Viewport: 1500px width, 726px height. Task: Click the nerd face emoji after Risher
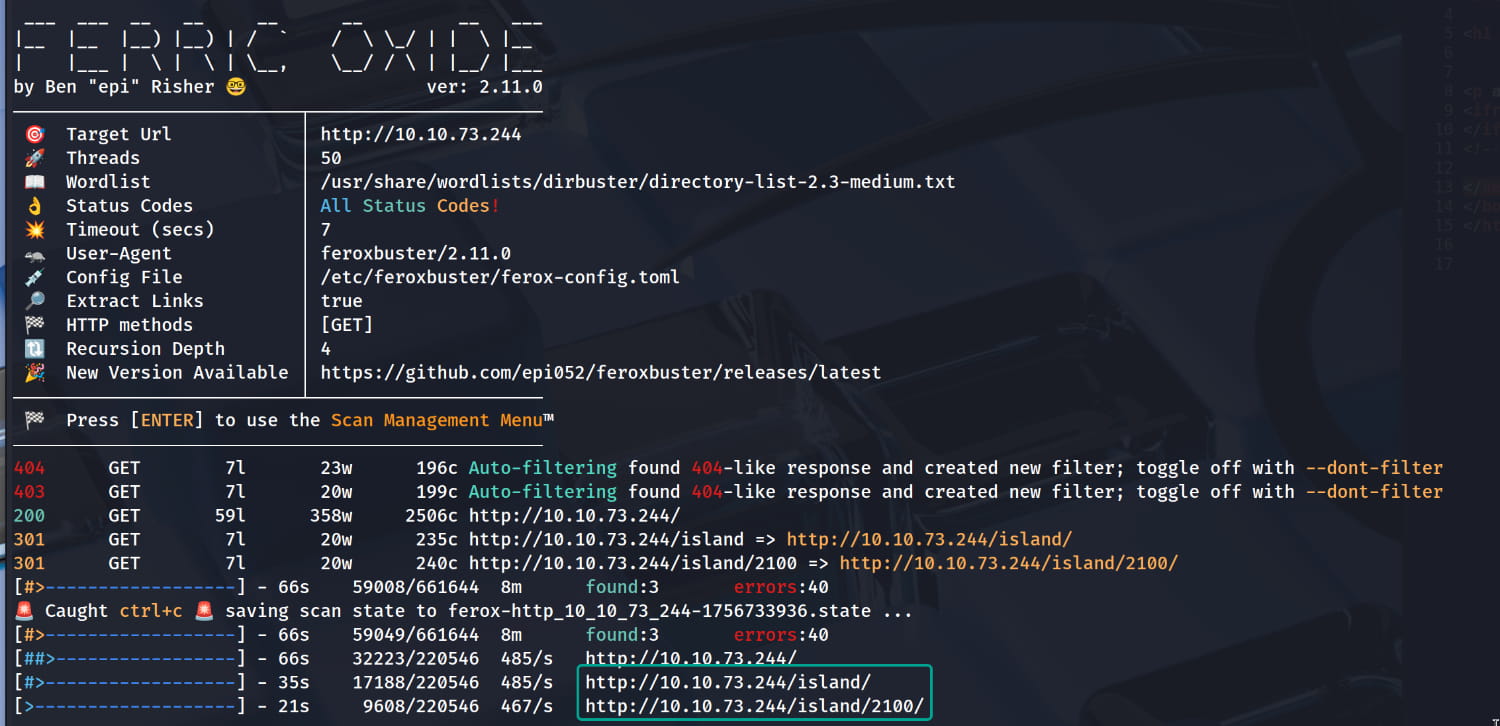pyautogui.click(x=236, y=87)
